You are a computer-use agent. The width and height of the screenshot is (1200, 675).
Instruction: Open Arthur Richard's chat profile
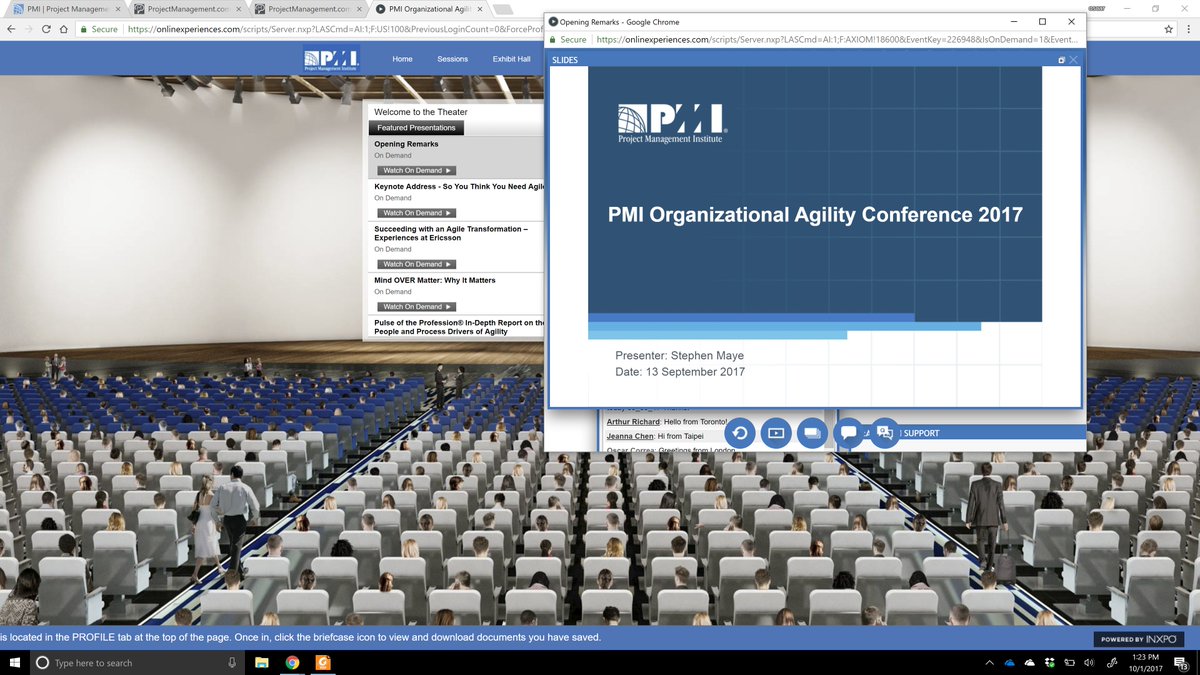[x=632, y=422]
